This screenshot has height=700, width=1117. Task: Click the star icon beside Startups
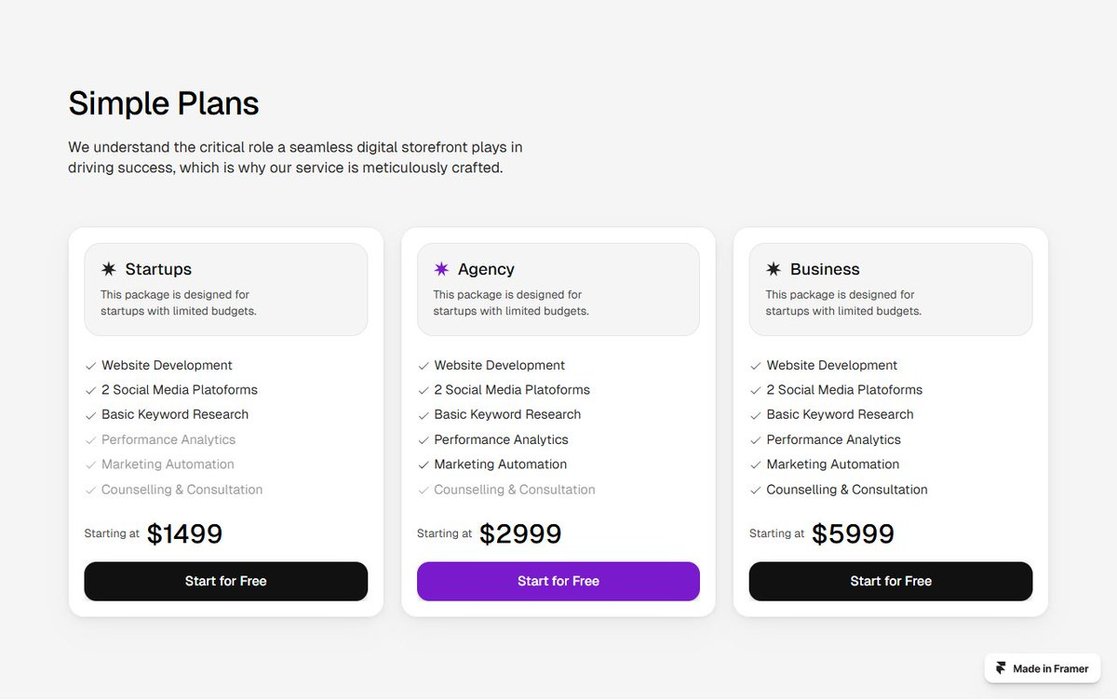pyautogui.click(x=109, y=269)
